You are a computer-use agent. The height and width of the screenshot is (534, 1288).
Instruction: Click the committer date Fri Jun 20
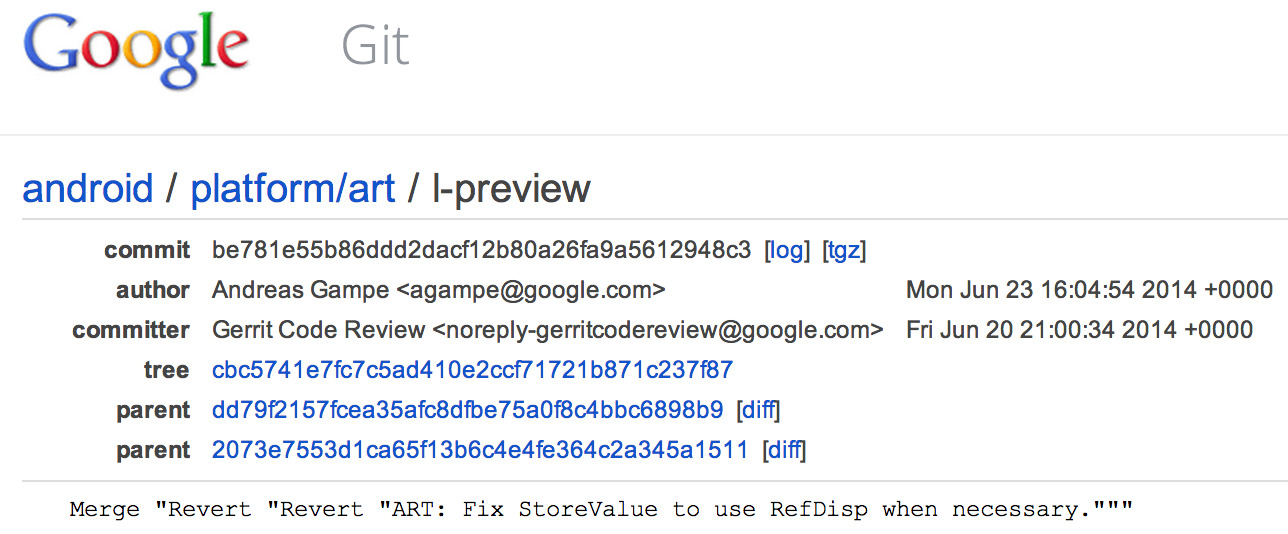pos(1079,330)
